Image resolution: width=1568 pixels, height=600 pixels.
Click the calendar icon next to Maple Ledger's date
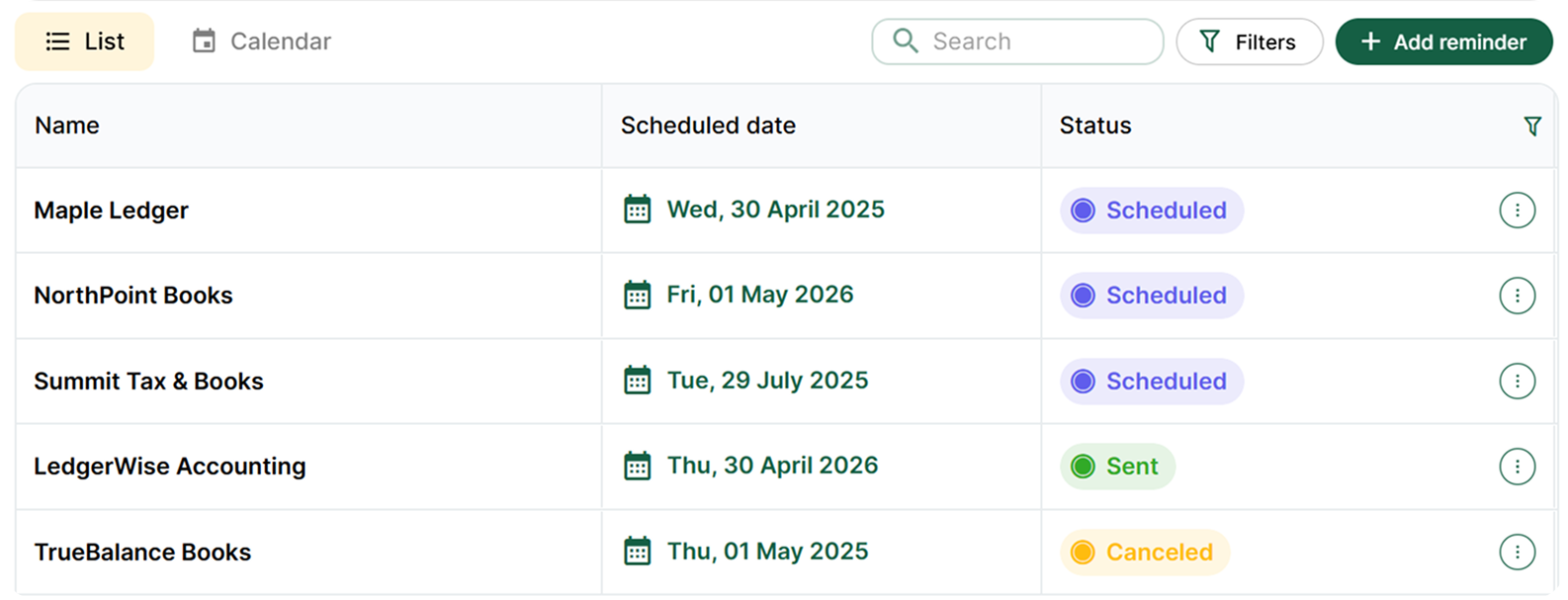pos(638,210)
